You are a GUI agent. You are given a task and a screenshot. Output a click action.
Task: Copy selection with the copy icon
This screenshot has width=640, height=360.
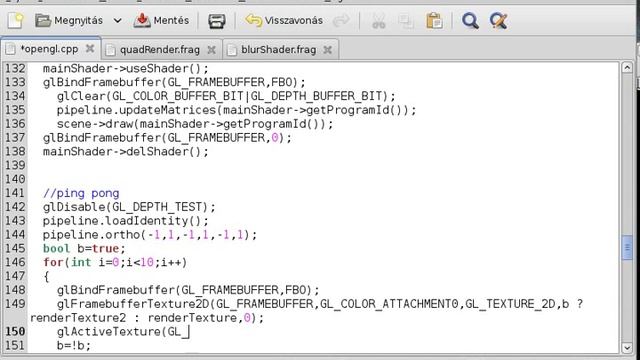click(x=406, y=21)
